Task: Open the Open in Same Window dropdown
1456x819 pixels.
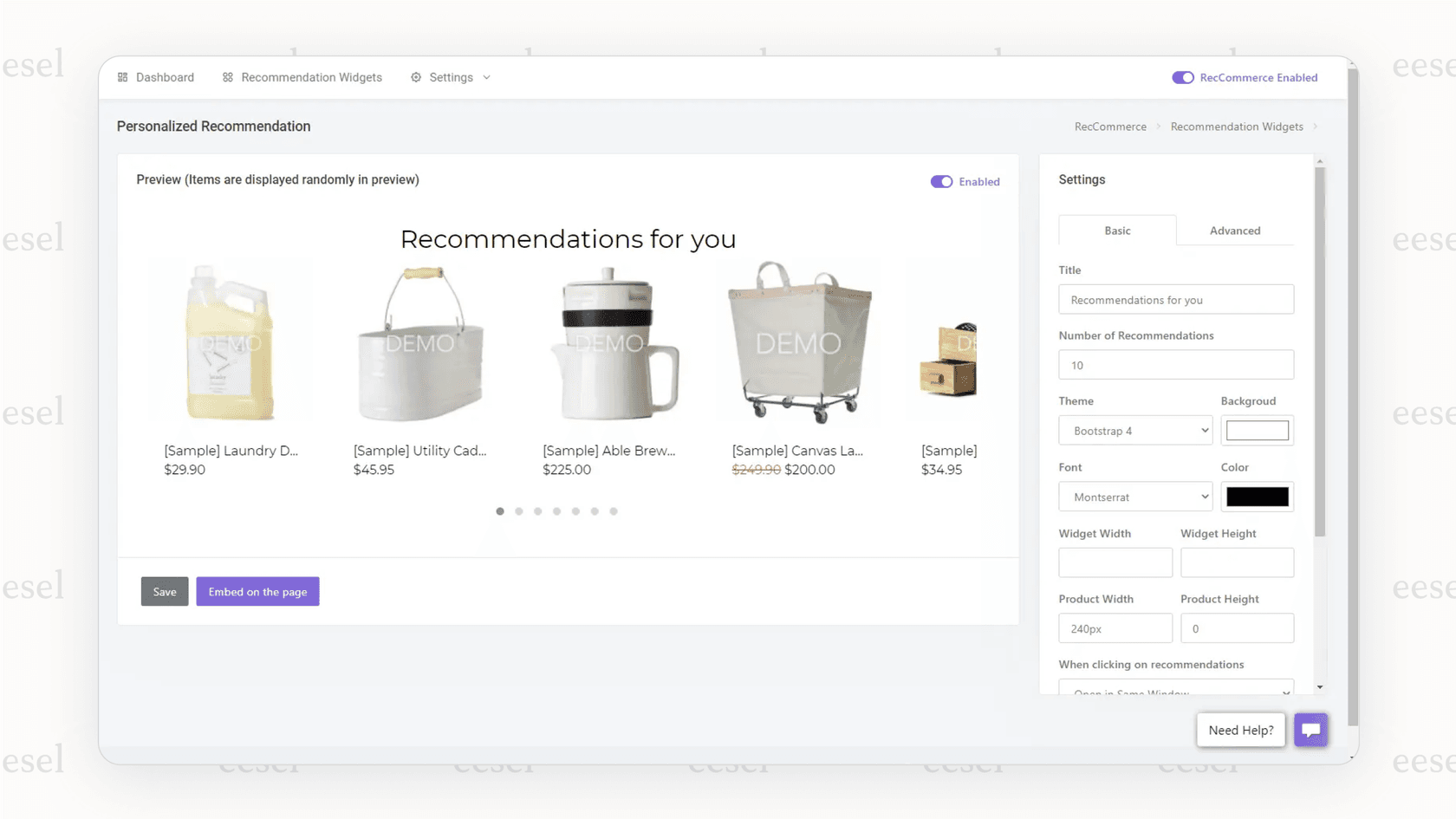Action: point(1175,689)
